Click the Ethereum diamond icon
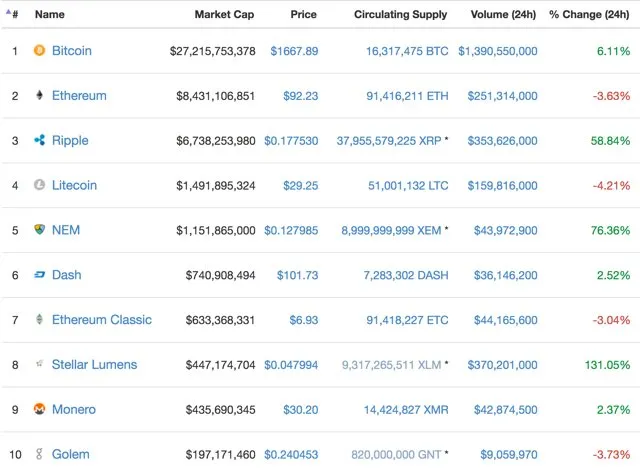This screenshot has height=476, width=640. tap(39, 95)
